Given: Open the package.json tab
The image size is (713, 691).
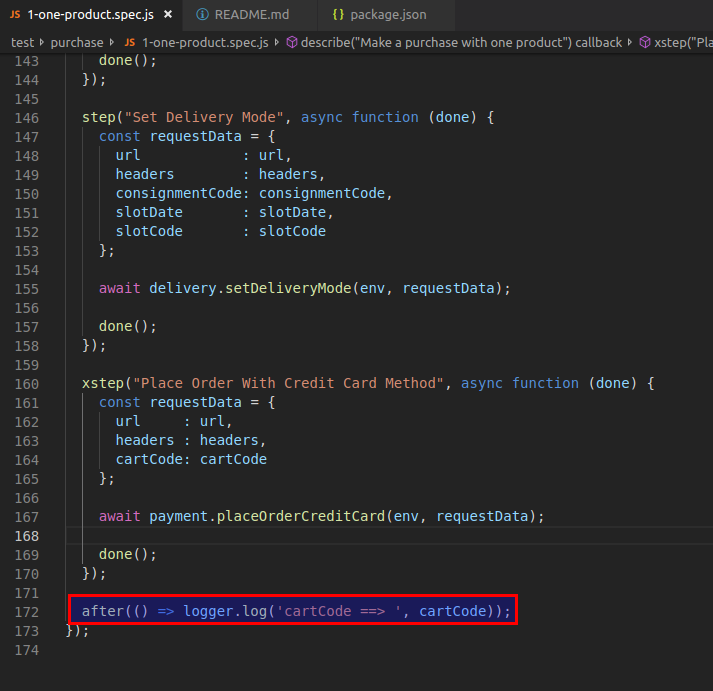Looking at the screenshot, I should (x=388, y=15).
